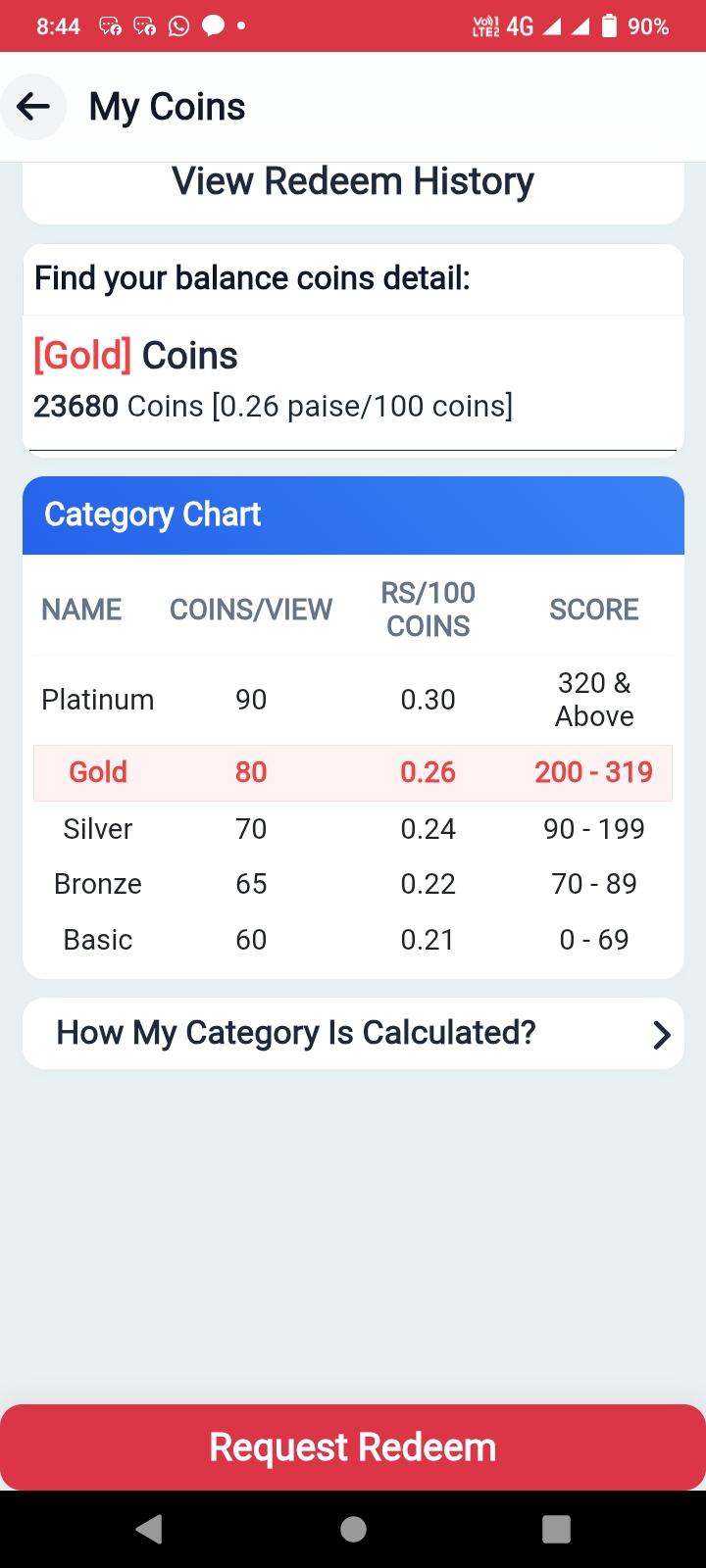Open How My Category Is Calculated section
Viewport: 706px width, 1568px height.
pos(296,1033)
